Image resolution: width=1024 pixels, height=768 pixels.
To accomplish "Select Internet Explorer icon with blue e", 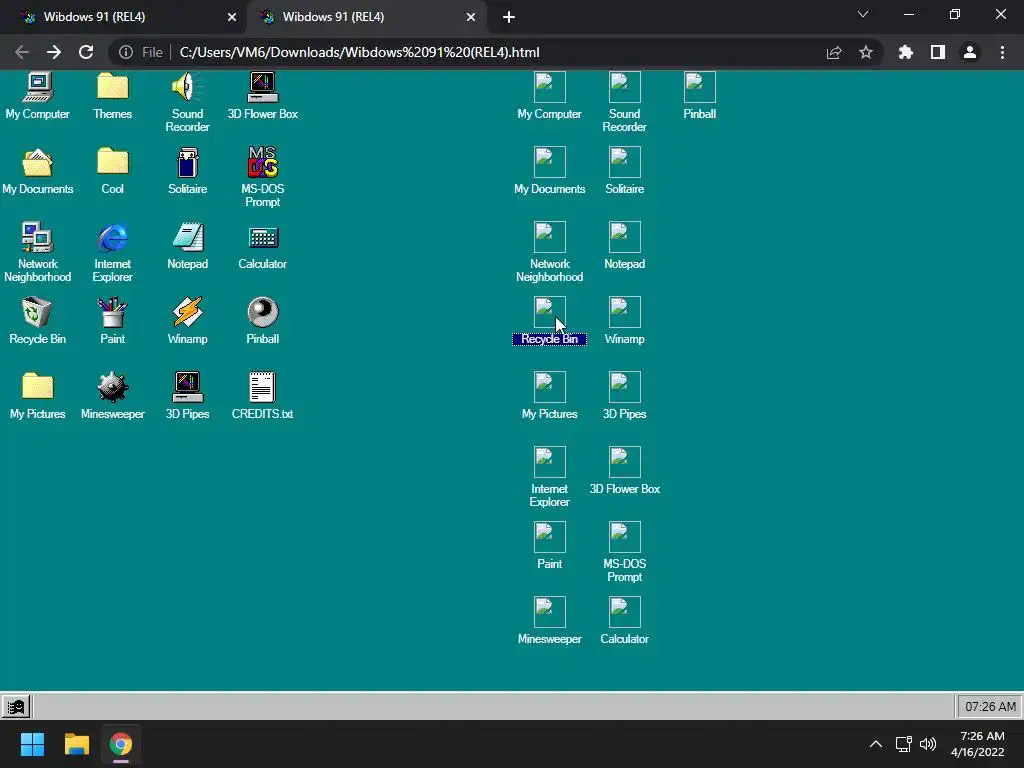I will [112, 237].
